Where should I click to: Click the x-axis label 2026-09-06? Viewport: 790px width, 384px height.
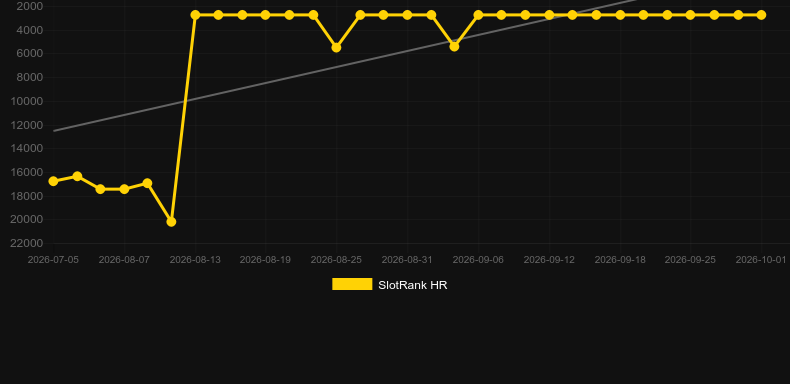click(478, 260)
